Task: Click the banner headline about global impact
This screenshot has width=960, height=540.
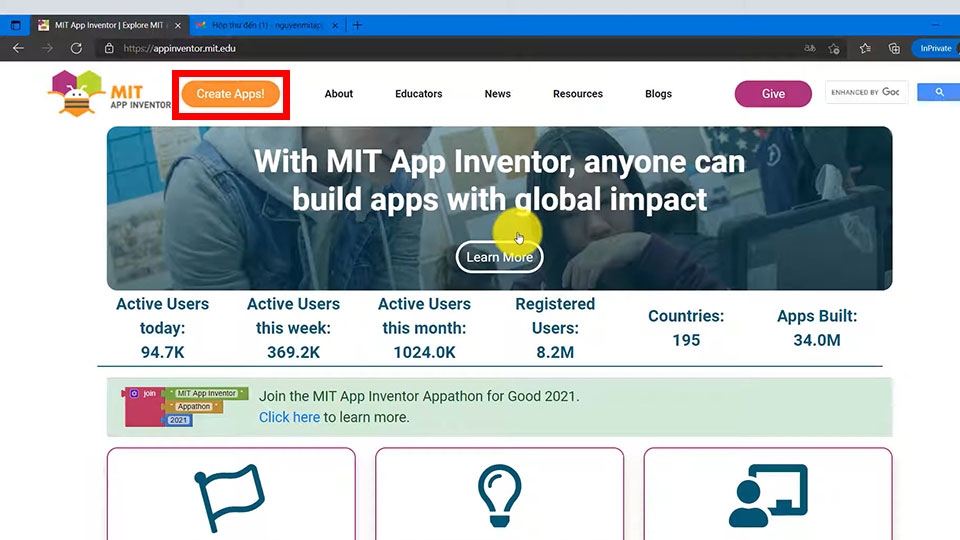Action: [500, 181]
